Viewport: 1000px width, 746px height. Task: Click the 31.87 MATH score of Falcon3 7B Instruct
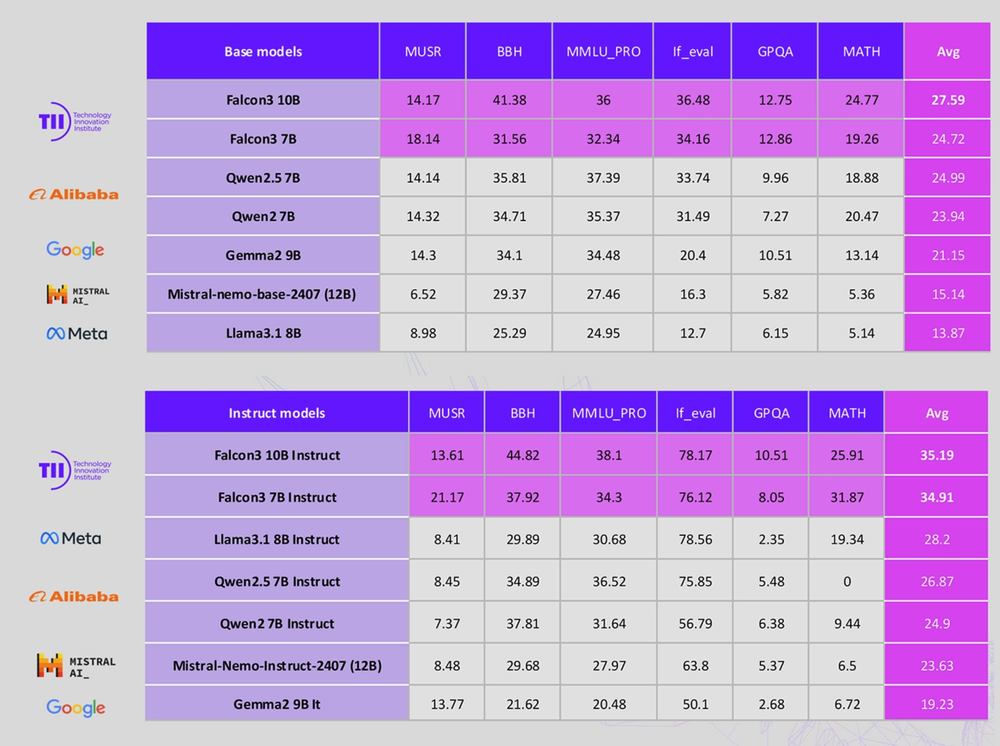(x=847, y=497)
